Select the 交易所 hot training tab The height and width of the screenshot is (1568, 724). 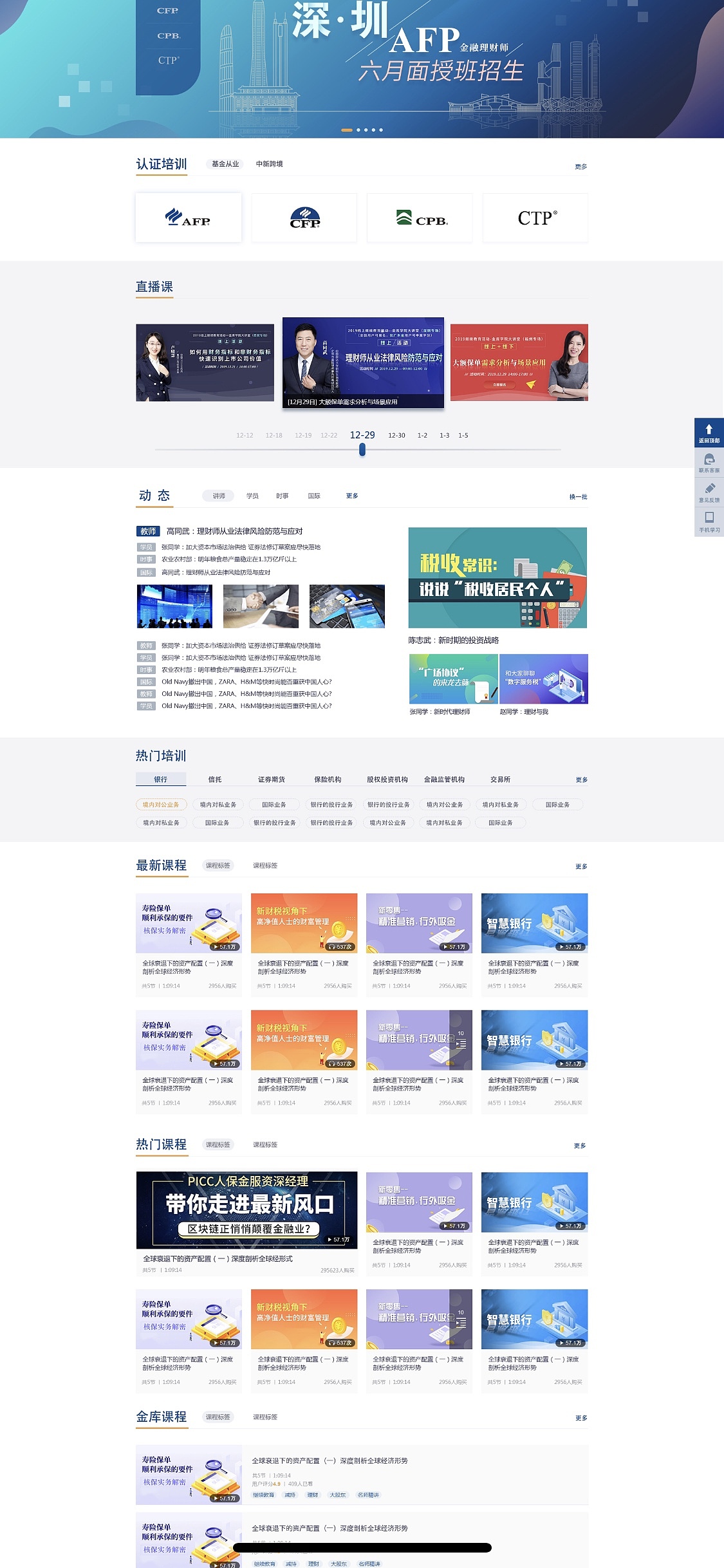tap(500, 779)
